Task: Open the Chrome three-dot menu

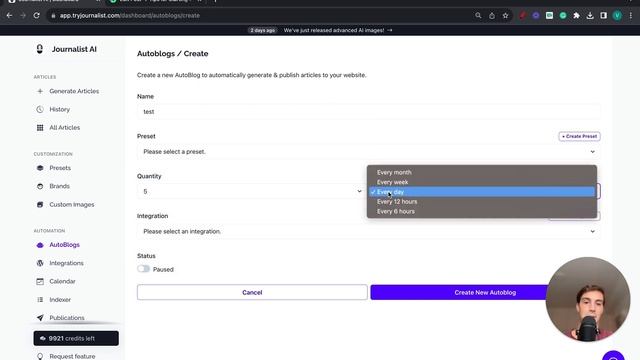Action: 631,16
